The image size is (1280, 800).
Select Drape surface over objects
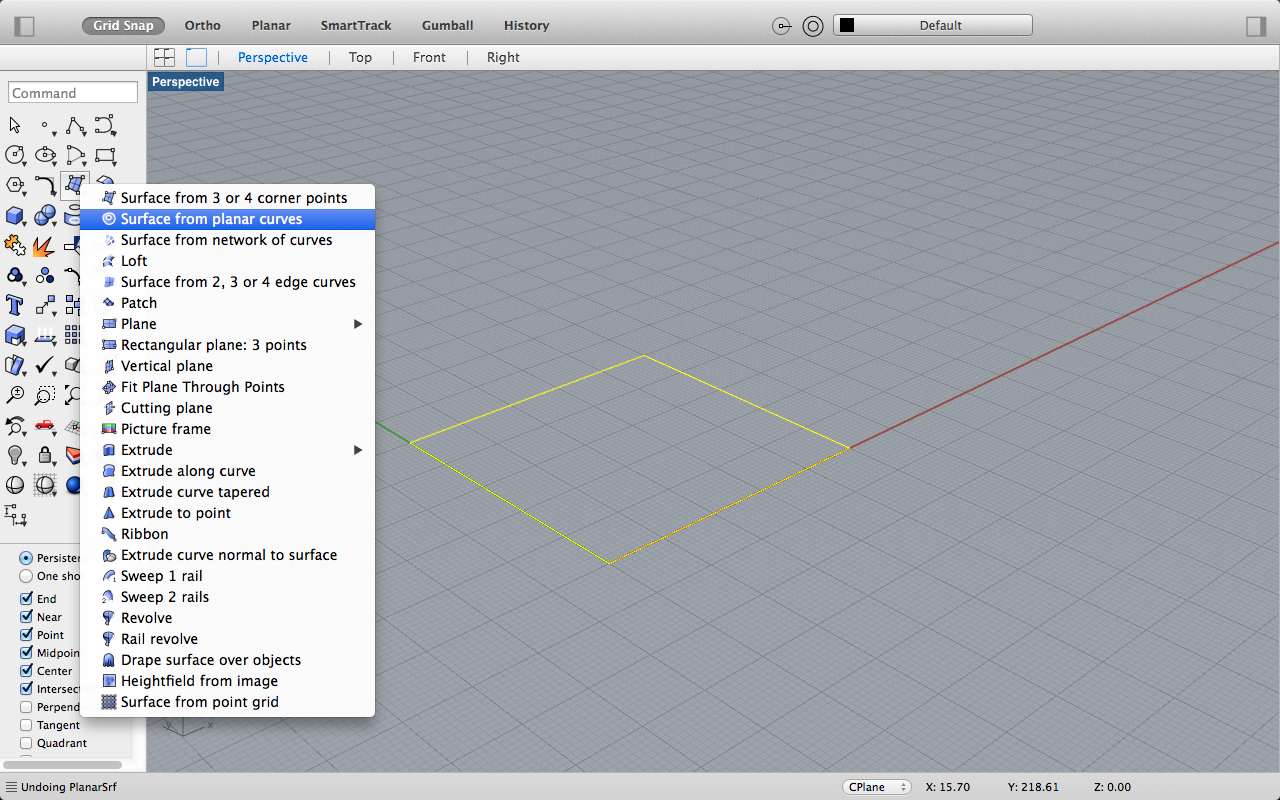coord(227,660)
